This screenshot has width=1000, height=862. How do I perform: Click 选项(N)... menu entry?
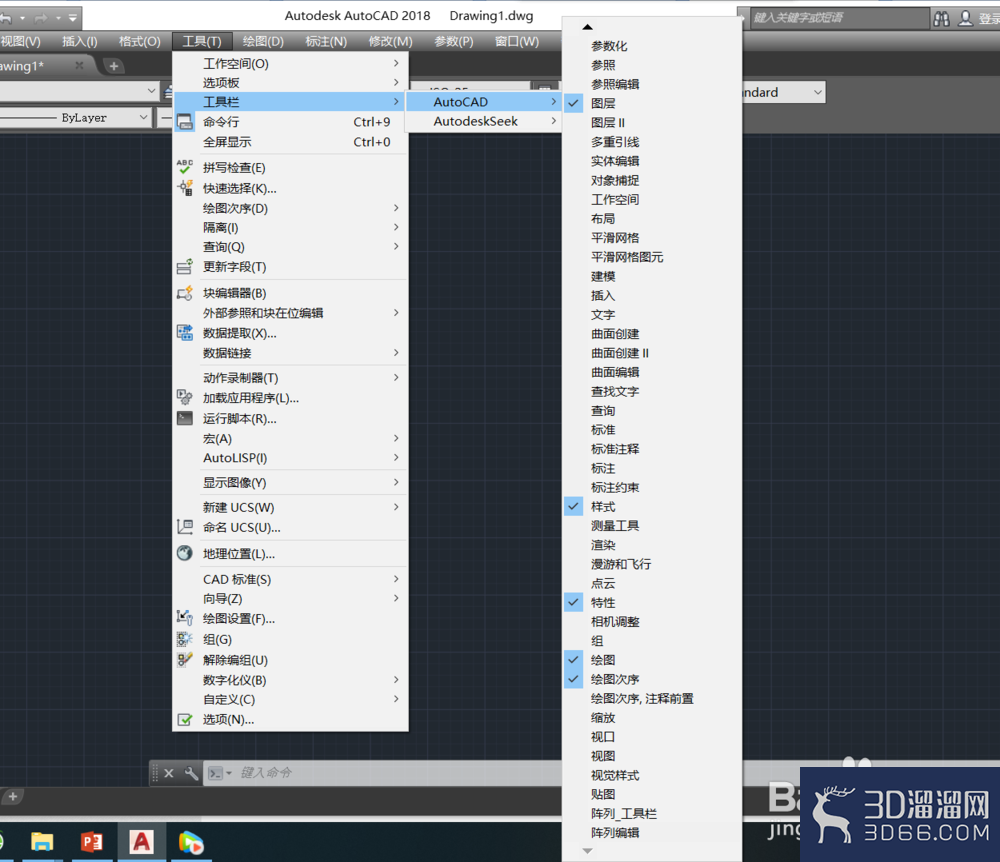tap(290, 719)
